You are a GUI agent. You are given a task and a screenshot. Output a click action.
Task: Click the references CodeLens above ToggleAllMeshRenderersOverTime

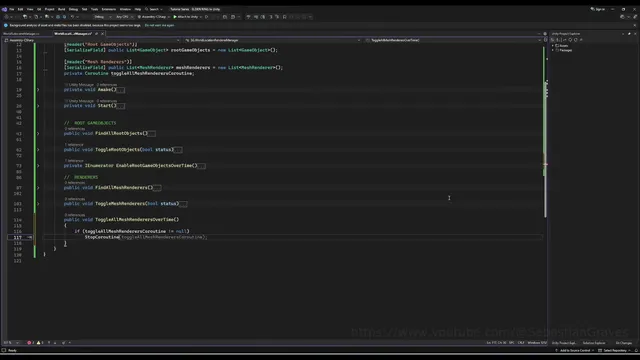pos(75,215)
